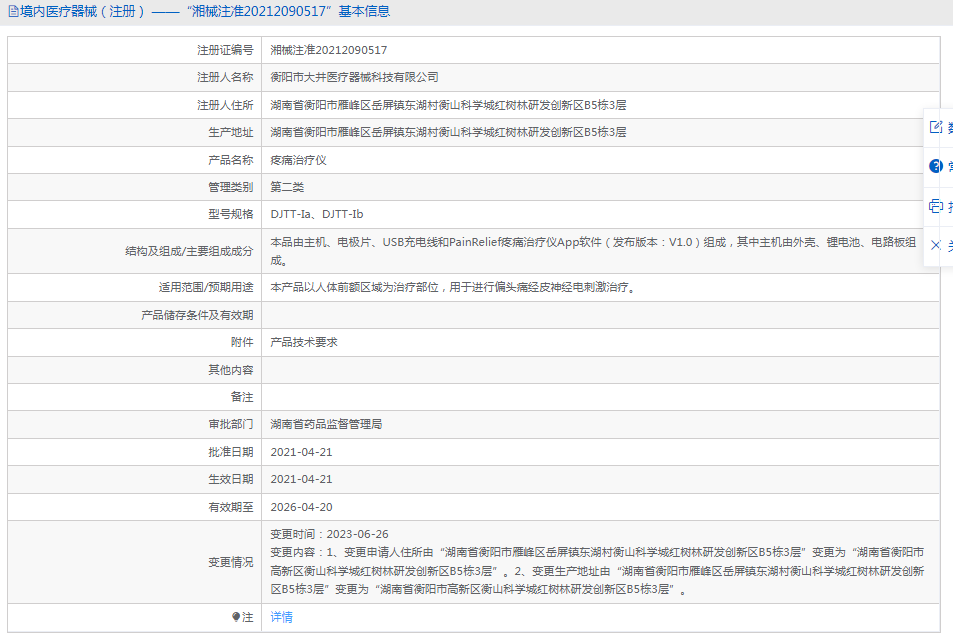Image resolution: width=953 pixels, height=639 pixels.
Task: Select the registration number value 湘械注准20212090517
Action: coord(328,50)
